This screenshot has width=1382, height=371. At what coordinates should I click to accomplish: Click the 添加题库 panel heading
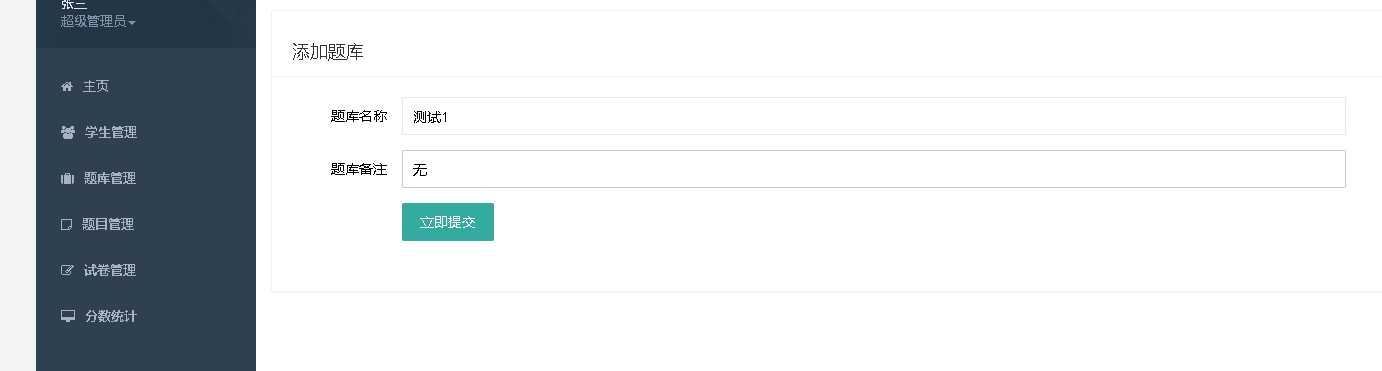[x=328, y=52]
